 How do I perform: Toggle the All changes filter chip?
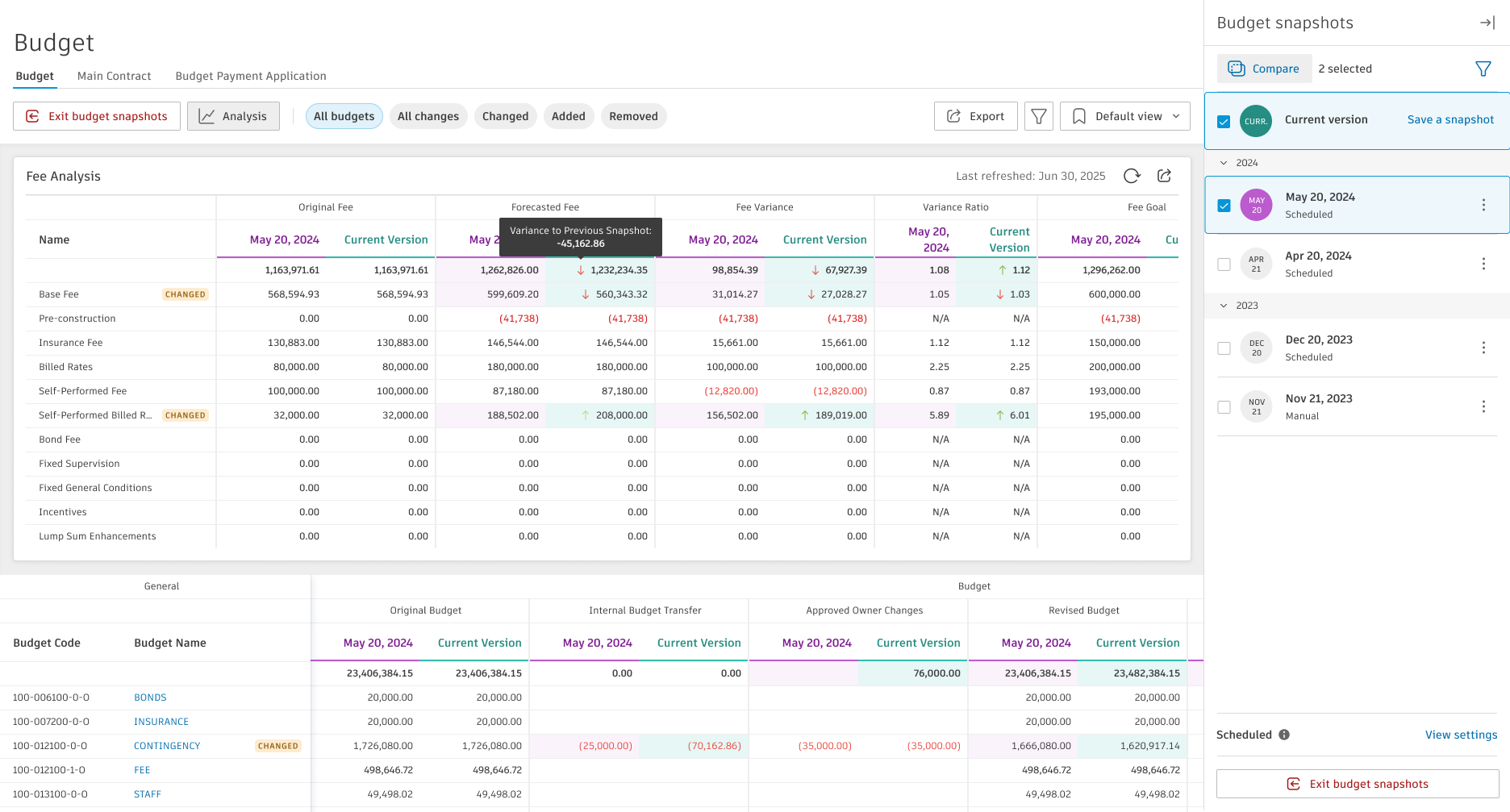(428, 116)
